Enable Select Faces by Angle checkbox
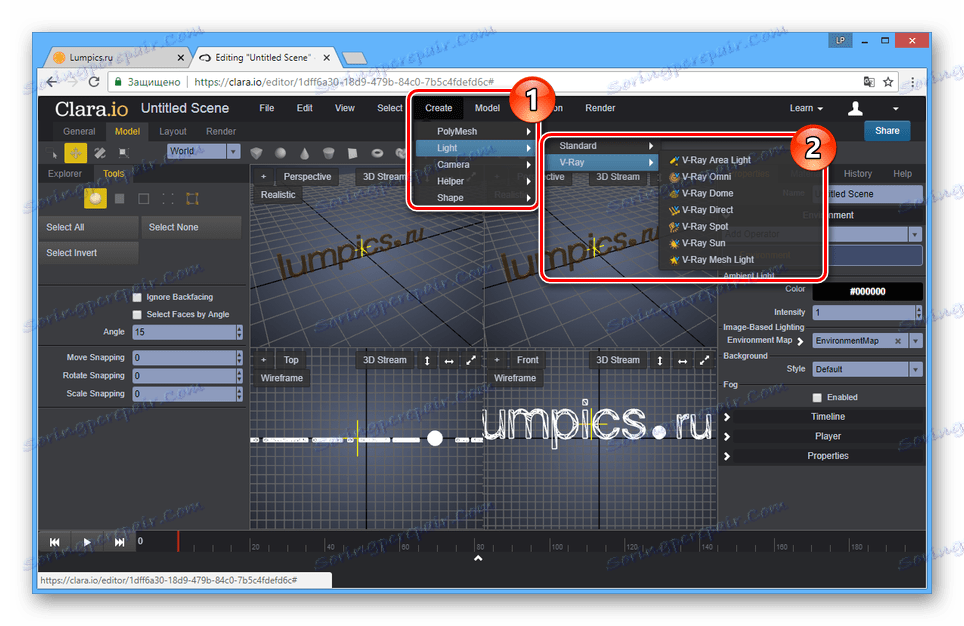964x626 pixels. click(137, 314)
